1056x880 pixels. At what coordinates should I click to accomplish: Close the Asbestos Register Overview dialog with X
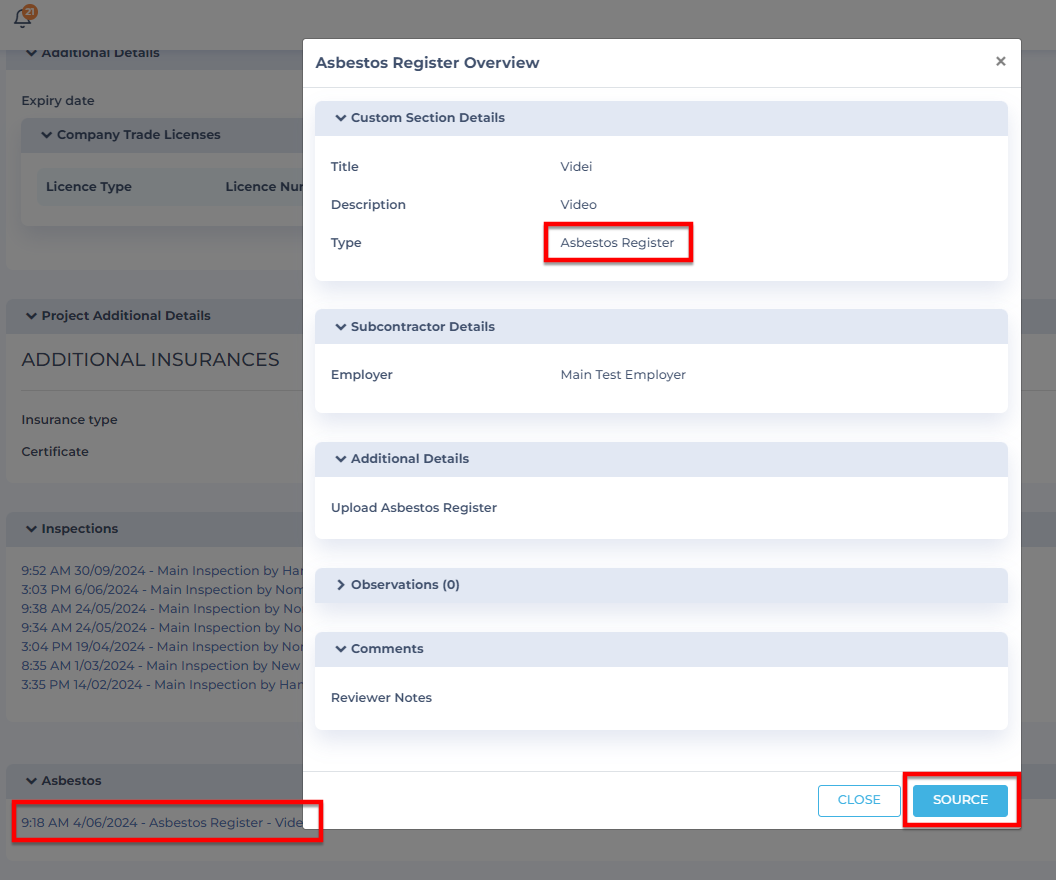coord(1000,62)
